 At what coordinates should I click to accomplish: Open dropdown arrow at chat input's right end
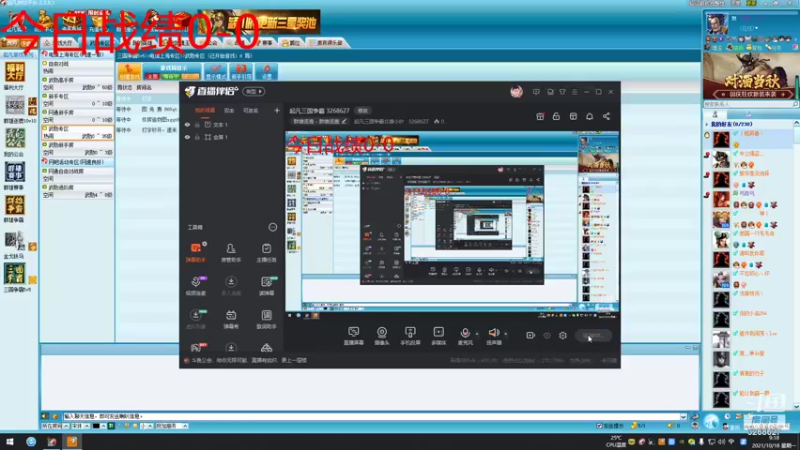pos(683,416)
